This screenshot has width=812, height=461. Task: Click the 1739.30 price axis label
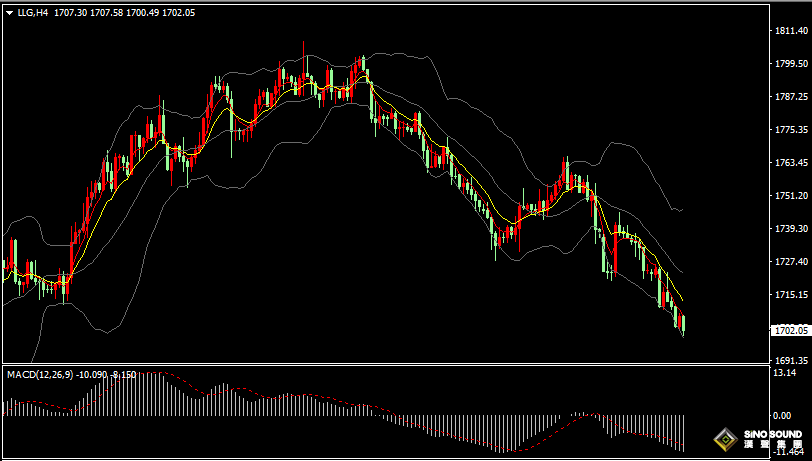(x=790, y=229)
